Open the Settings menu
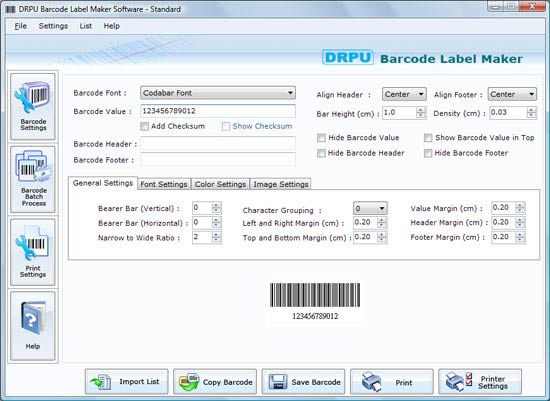The height and width of the screenshot is (401, 550). tap(53, 26)
